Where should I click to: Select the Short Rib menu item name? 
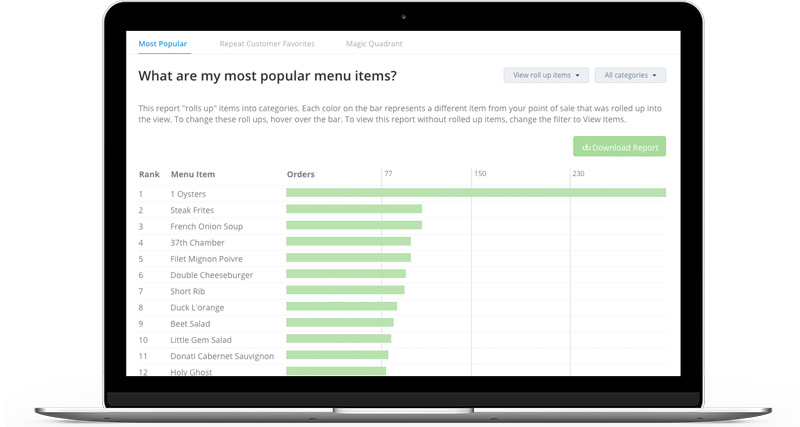[x=187, y=291]
